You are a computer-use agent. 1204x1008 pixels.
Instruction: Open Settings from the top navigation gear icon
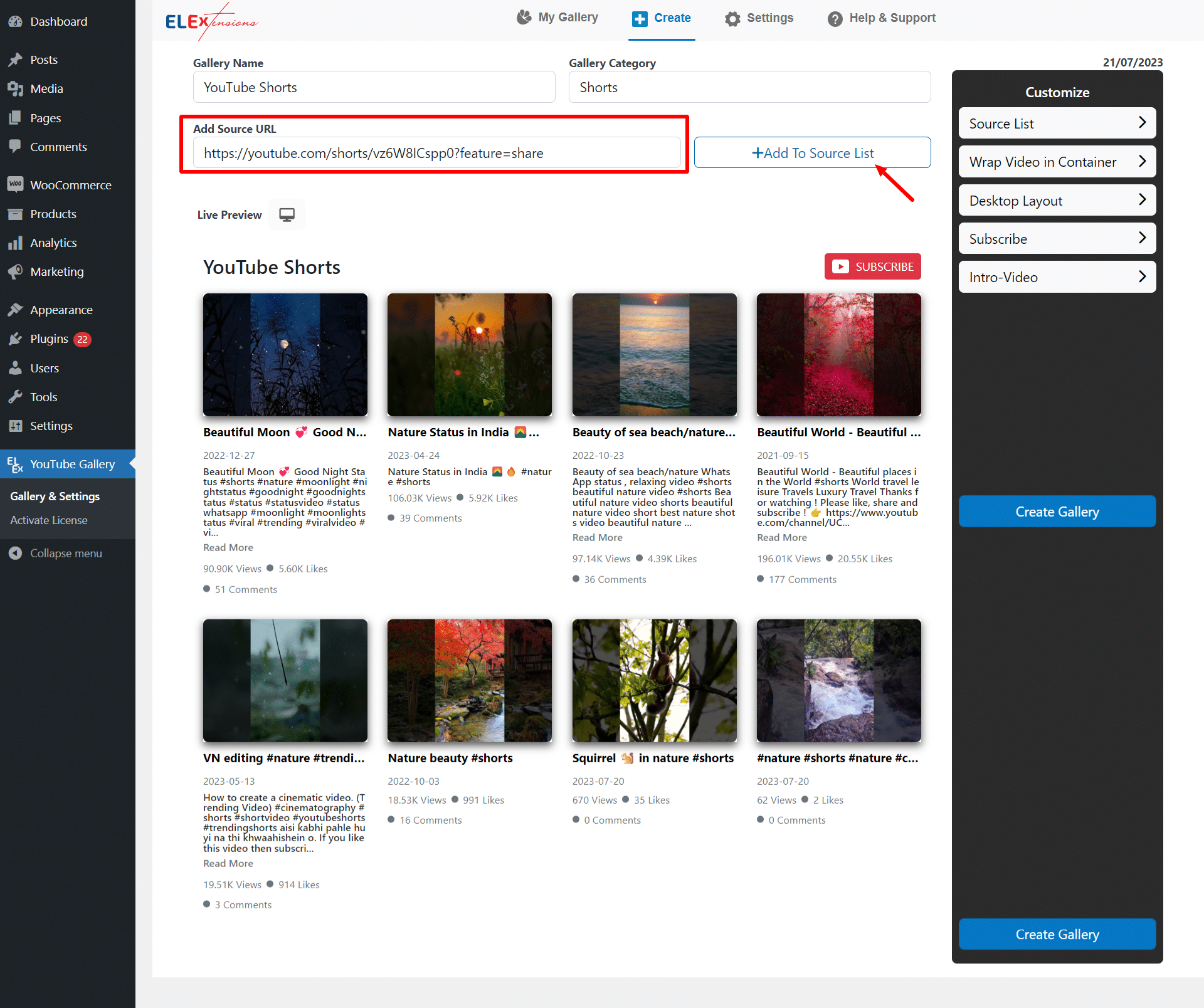[733, 18]
